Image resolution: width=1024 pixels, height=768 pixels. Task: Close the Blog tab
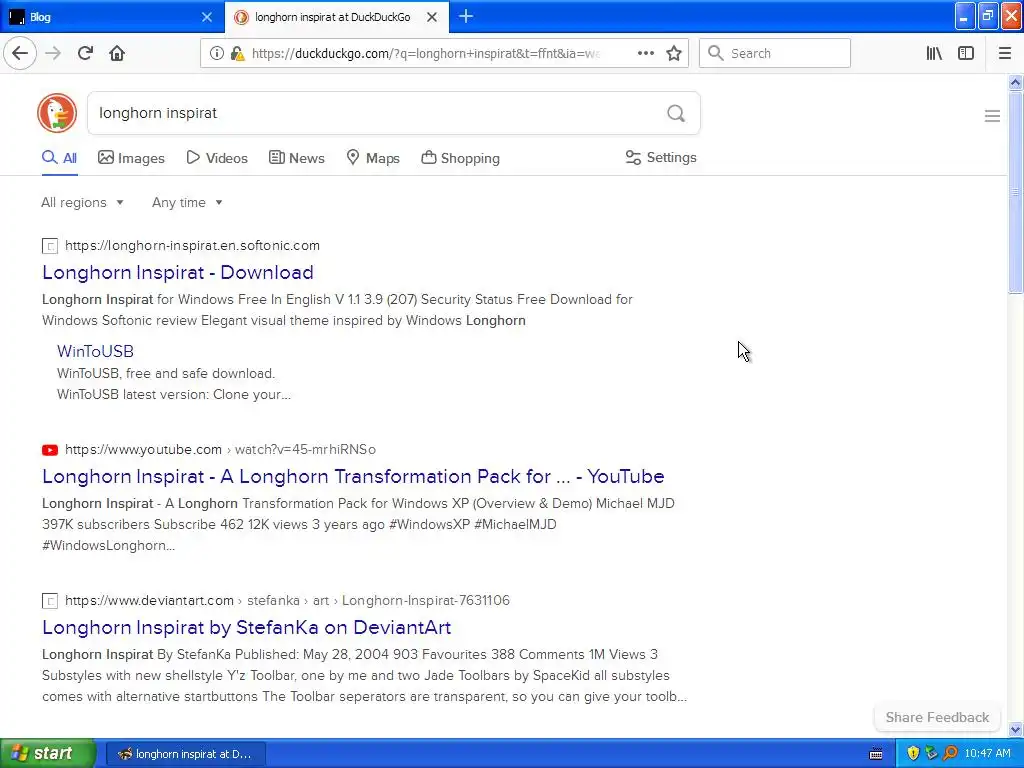pos(206,17)
